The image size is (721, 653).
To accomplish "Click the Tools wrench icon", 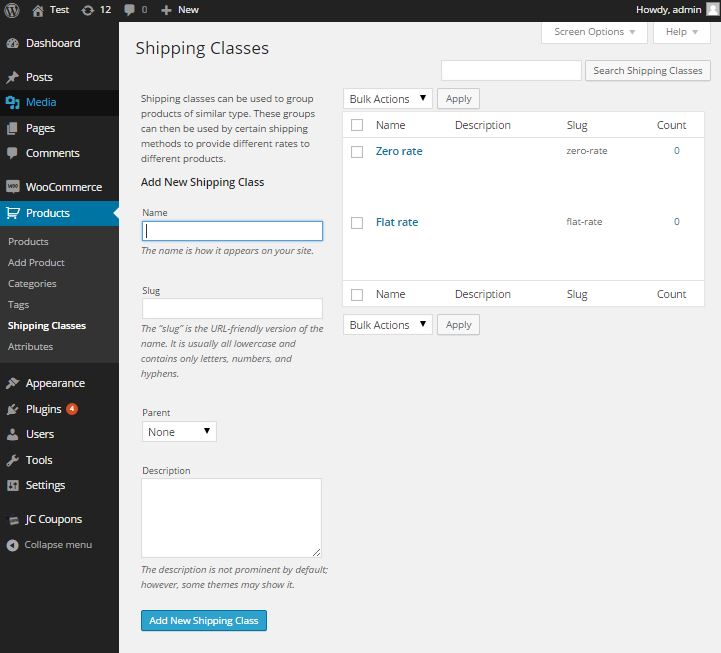I will pos(13,460).
